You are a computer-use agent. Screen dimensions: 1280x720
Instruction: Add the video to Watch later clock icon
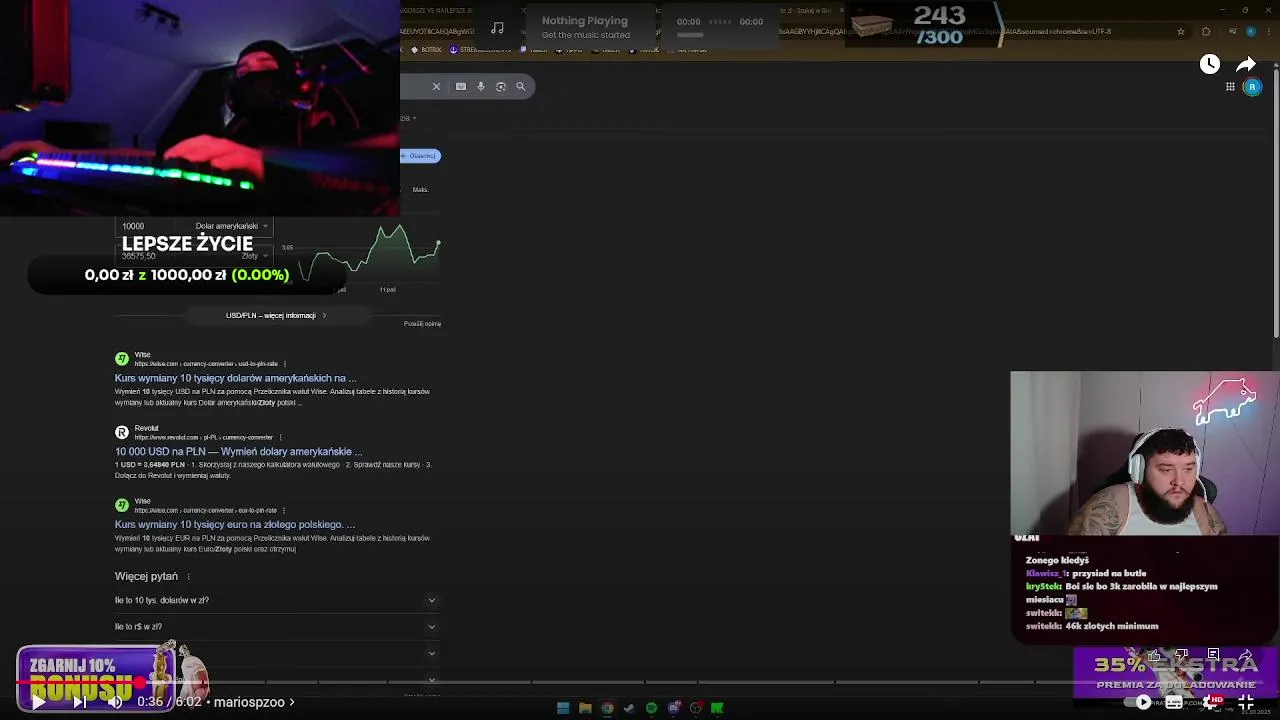[x=1210, y=64]
